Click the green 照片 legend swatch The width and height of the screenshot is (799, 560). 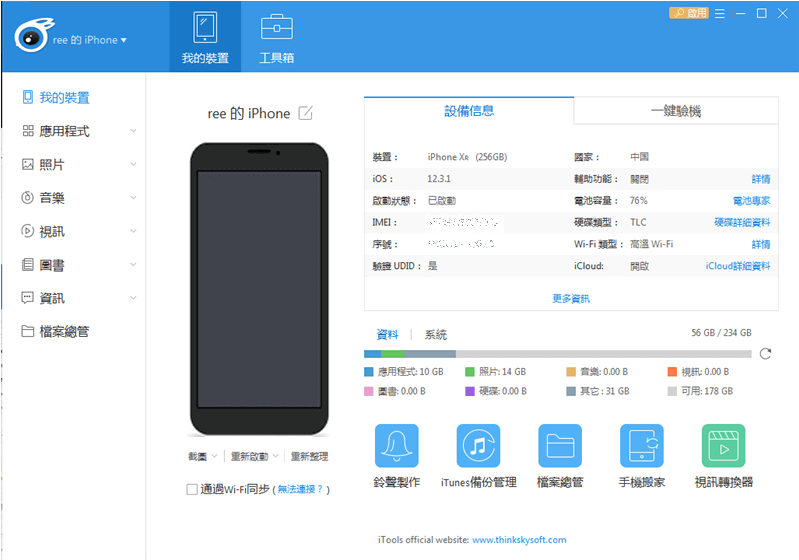pyautogui.click(x=470, y=371)
